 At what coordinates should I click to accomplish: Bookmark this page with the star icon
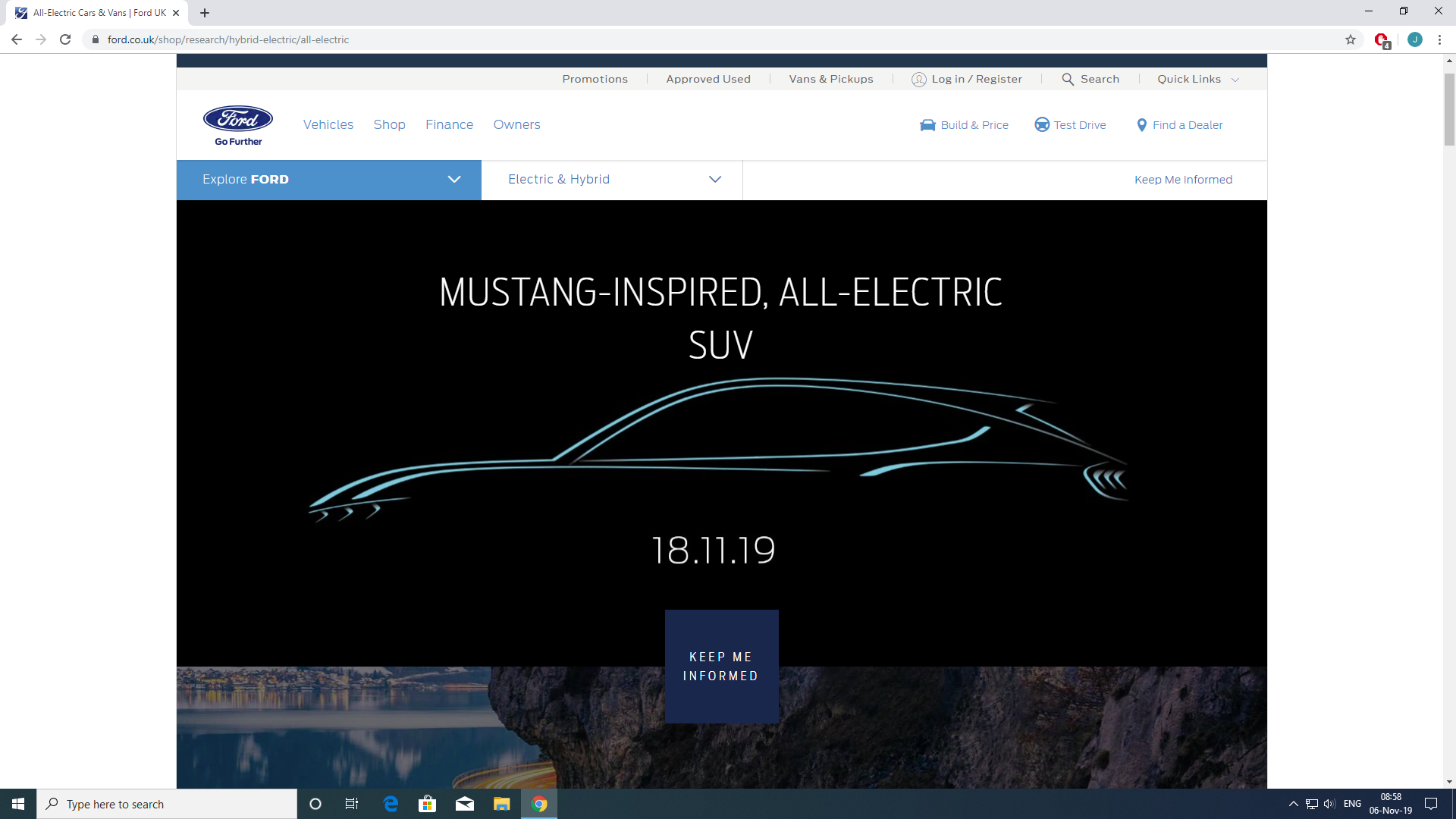[1351, 39]
